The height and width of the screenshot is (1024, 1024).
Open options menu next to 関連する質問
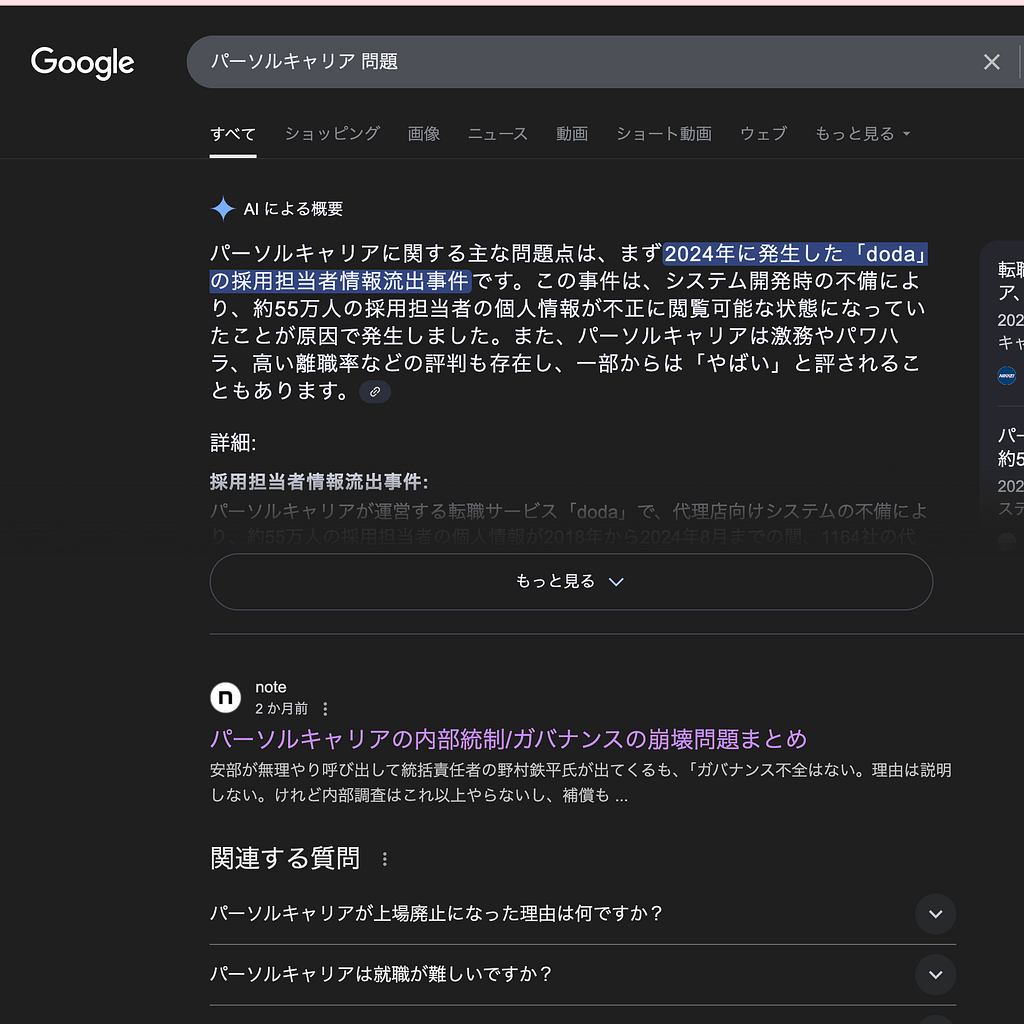coord(384,859)
